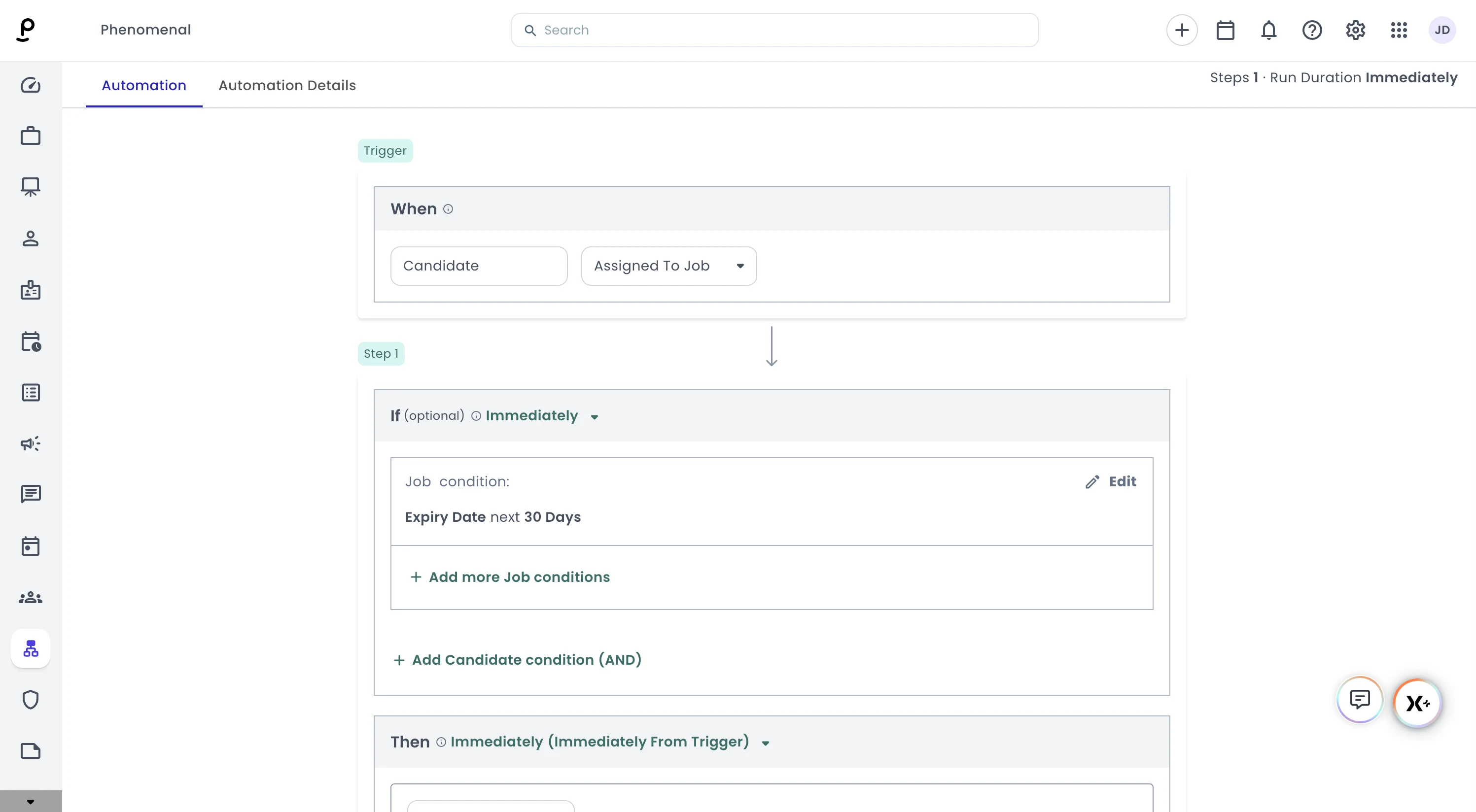Open the chat feedback floating button

[x=1360, y=699]
